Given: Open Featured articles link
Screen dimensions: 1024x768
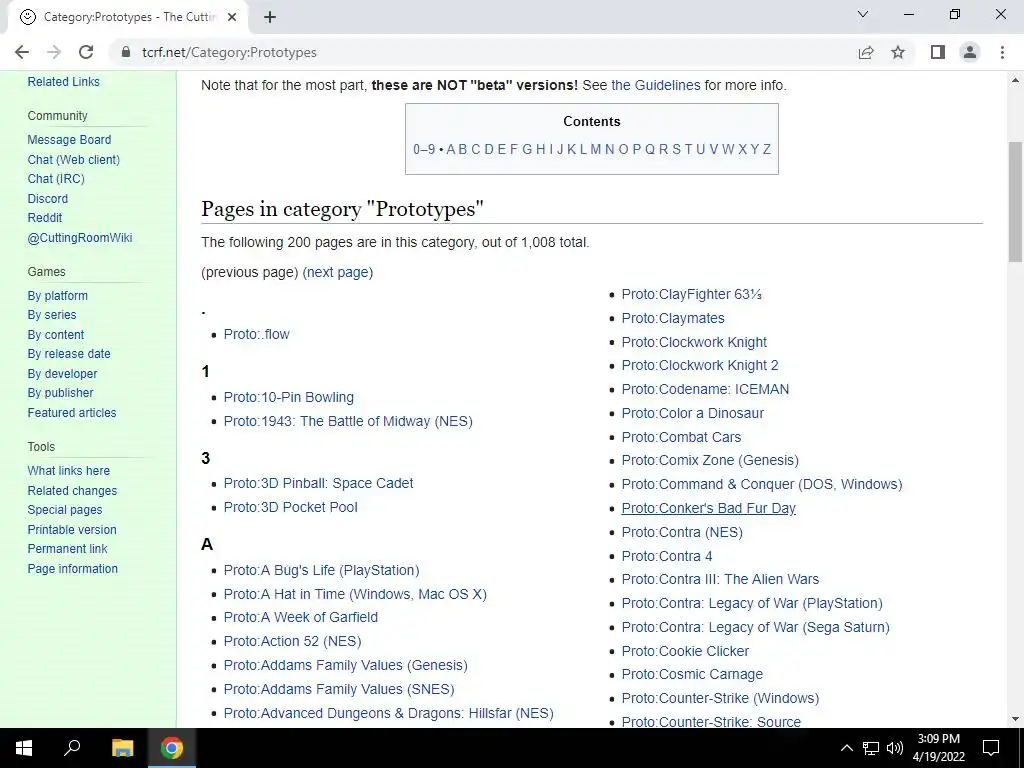Looking at the screenshot, I should (72, 413).
